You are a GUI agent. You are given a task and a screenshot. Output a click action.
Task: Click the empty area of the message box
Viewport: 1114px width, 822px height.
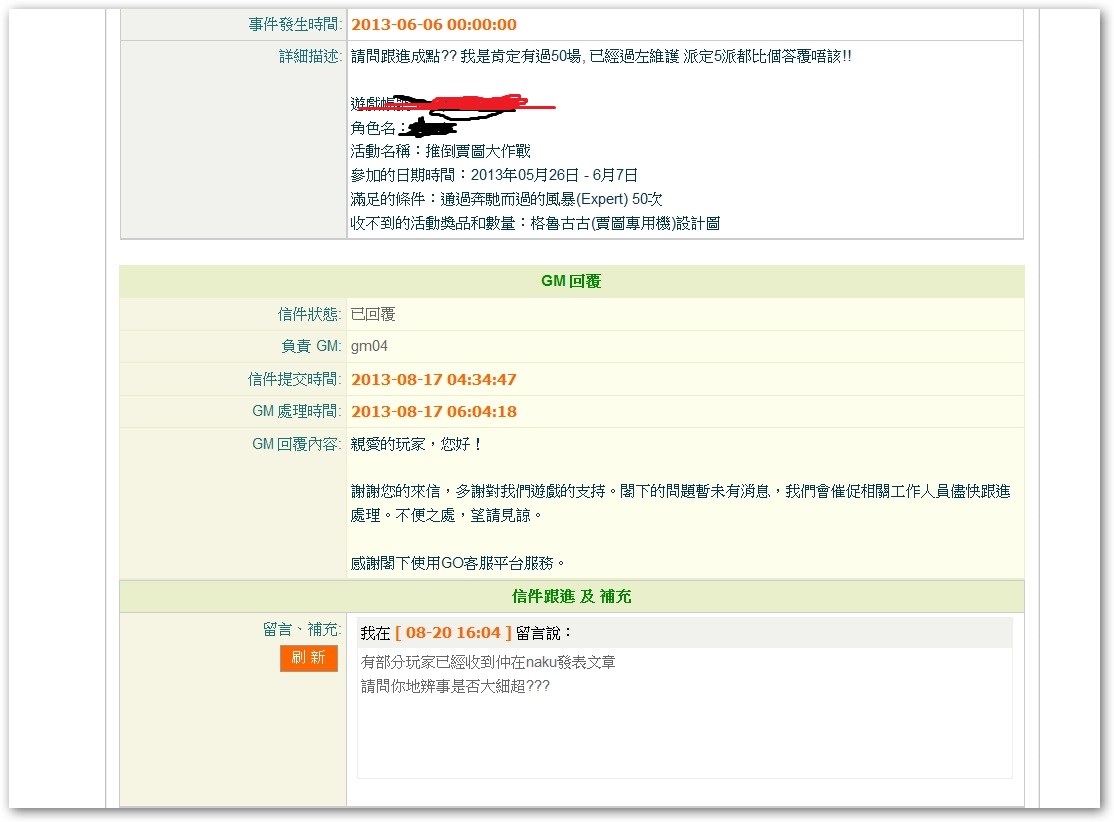click(x=684, y=737)
